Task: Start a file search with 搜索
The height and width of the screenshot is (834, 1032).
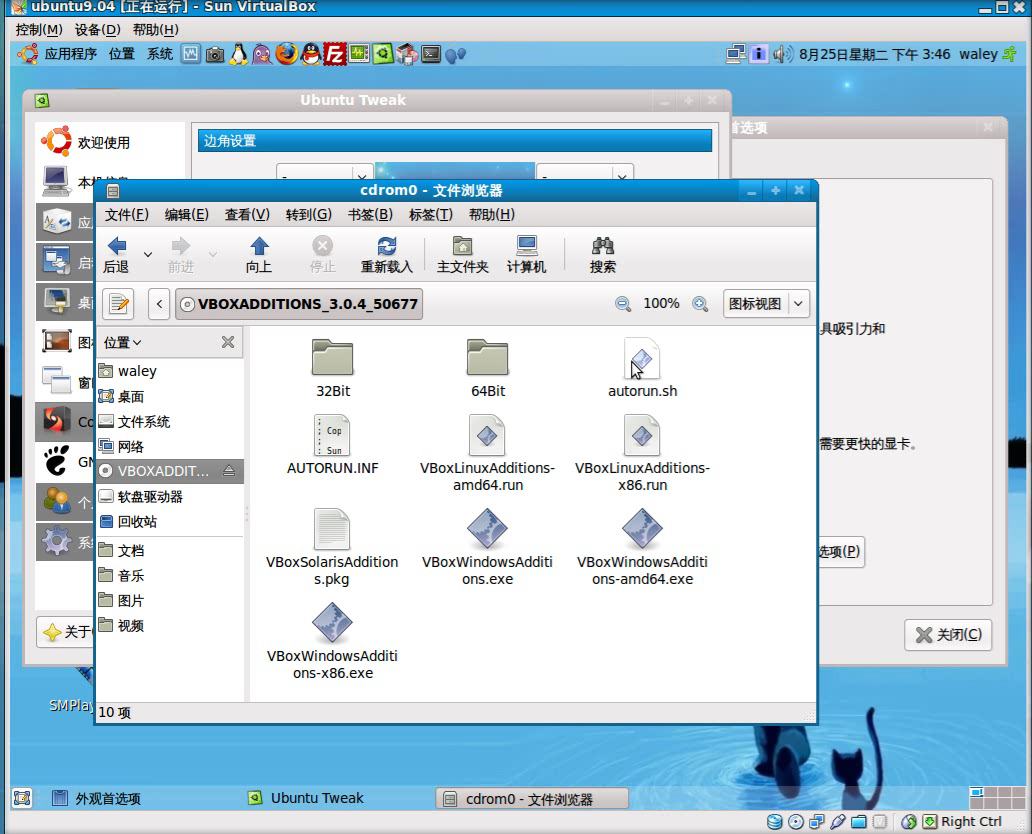Action: 602,255
